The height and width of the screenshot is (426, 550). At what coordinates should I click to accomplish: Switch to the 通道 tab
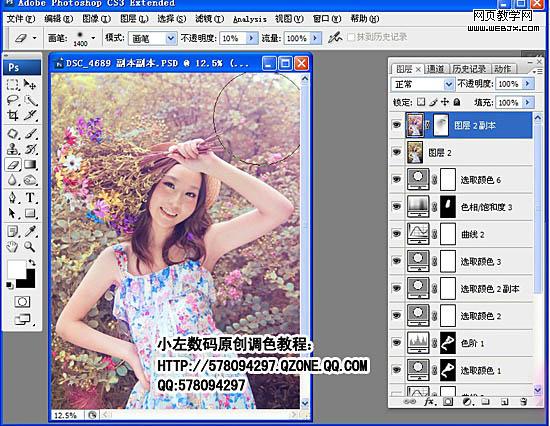click(435, 69)
